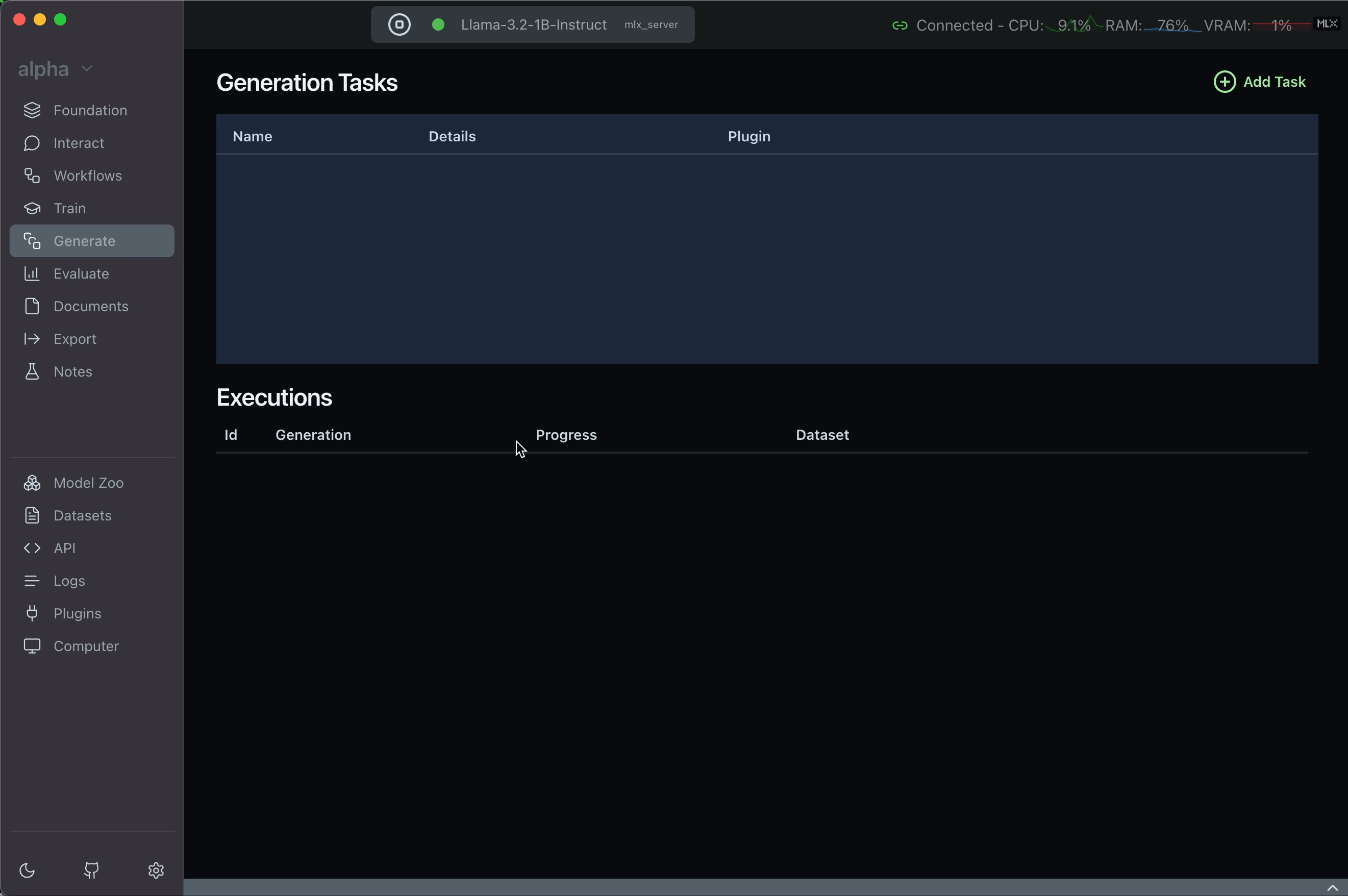The height and width of the screenshot is (896, 1348).
Task: Sort by the Progress column header
Action: pyautogui.click(x=566, y=435)
